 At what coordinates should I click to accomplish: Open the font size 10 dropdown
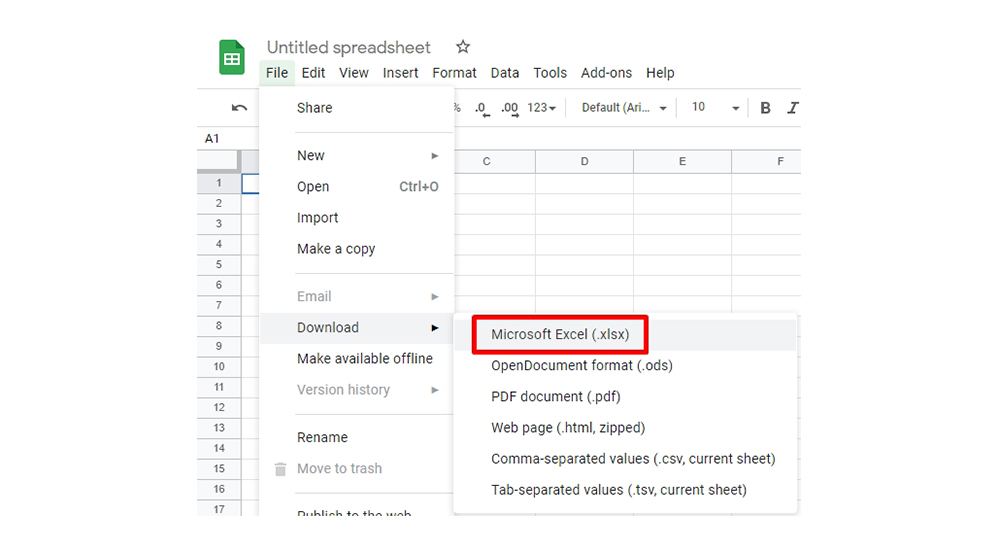click(x=716, y=108)
